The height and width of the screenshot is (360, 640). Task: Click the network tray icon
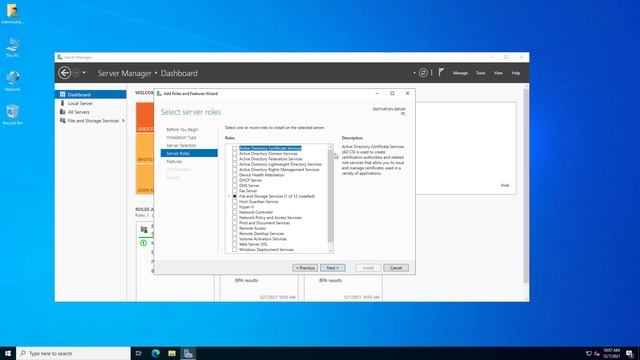589,353
